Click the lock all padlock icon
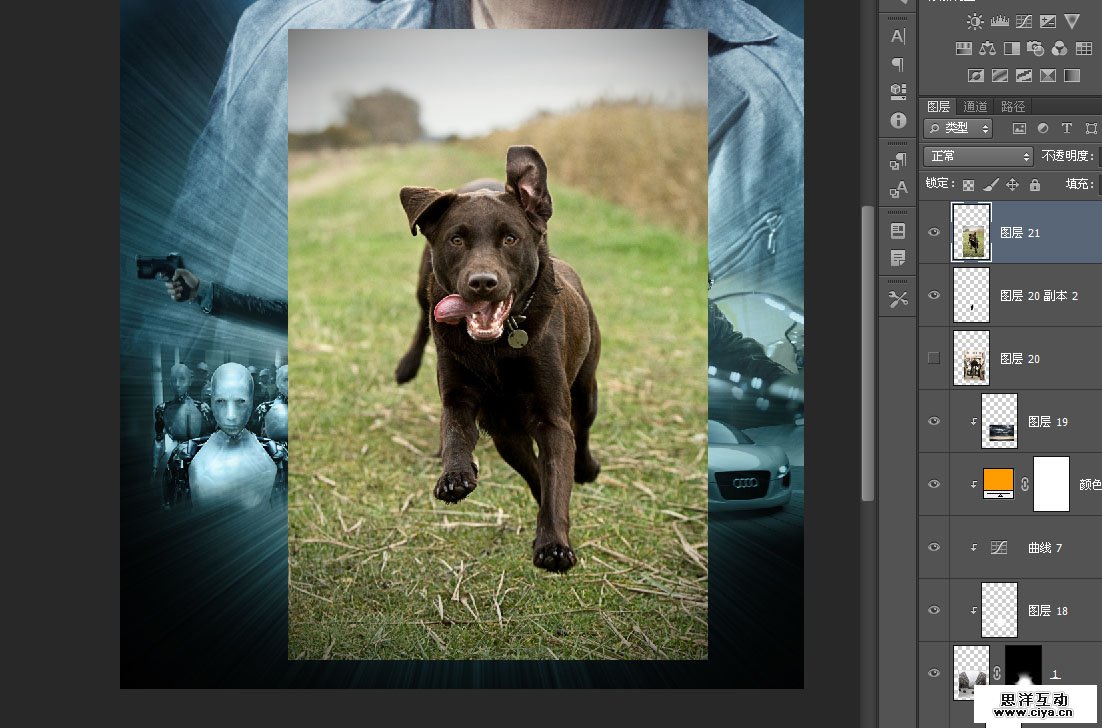Screen dimensions: 1102x728 pos(1035,185)
